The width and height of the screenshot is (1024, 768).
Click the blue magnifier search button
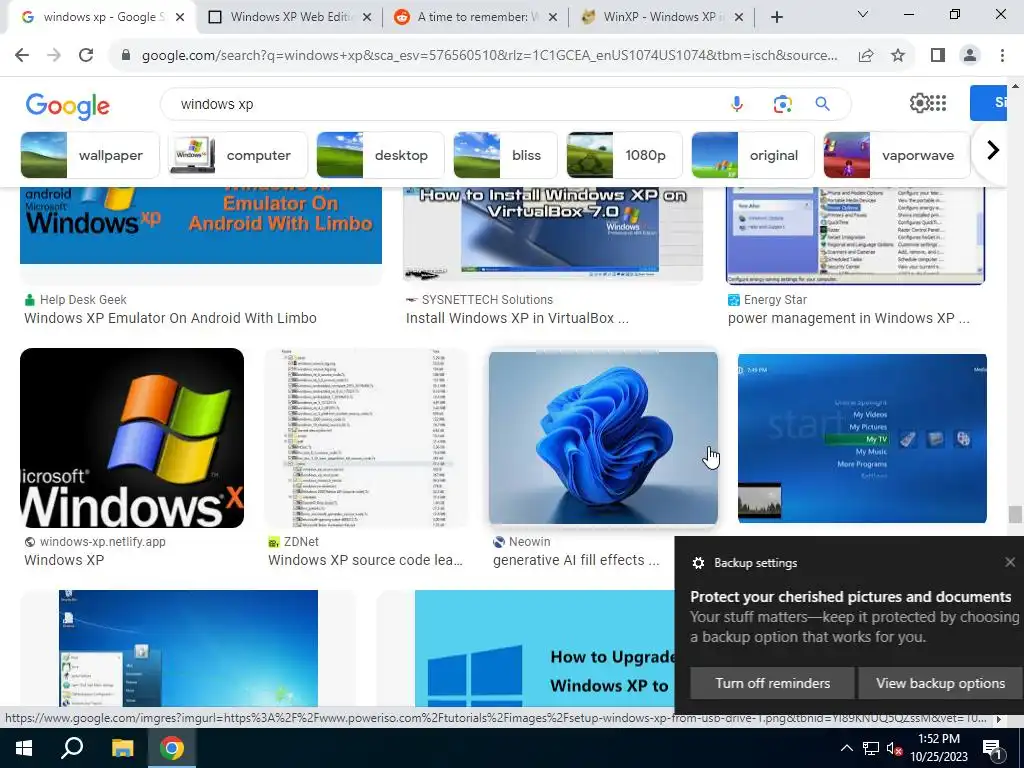coord(823,104)
